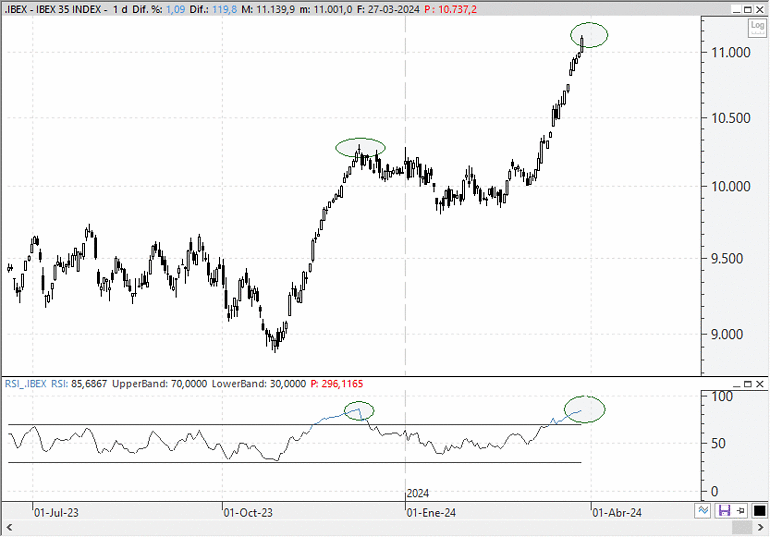This screenshot has height=537, width=770.
Task: Click the 50 label on RSI axis
Action: coord(718,444)
